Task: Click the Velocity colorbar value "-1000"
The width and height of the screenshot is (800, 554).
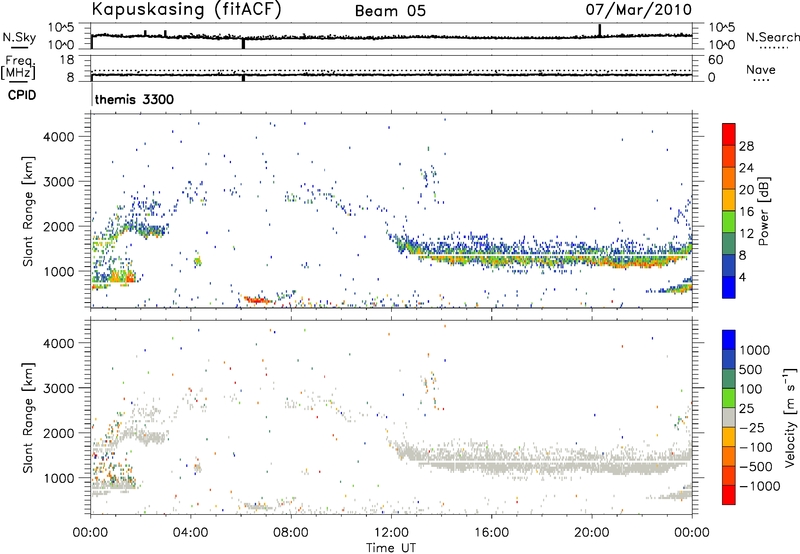Action: 759,486
